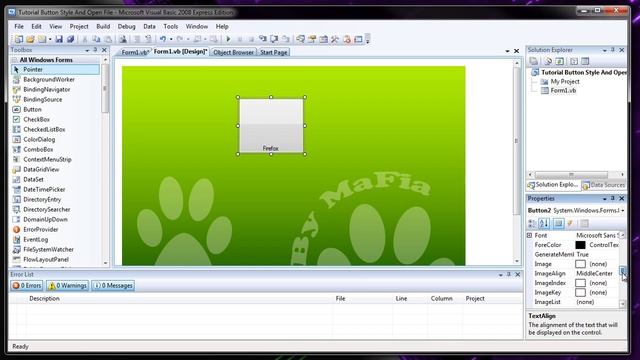This screenshot has width=640, height=360.
Task: Click the designer's vertical scrollbar down arrow
Action: tap(517, 261)
